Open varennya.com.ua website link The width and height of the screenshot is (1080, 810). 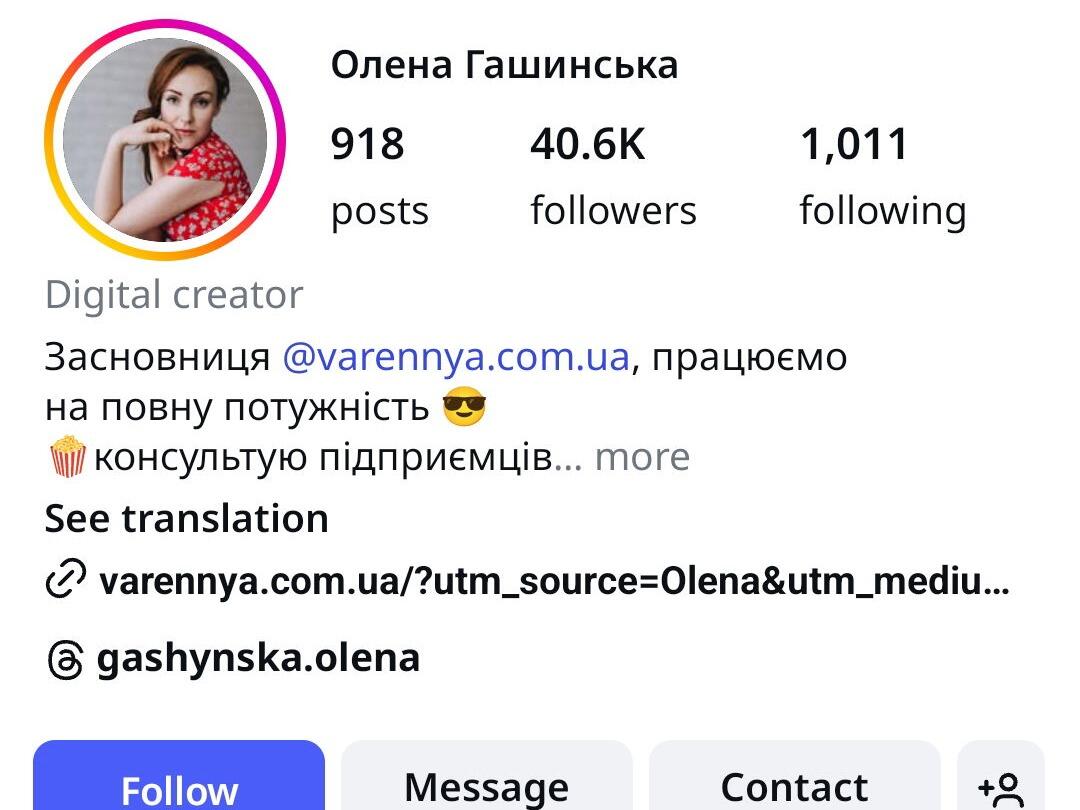(x=554, y=581)
